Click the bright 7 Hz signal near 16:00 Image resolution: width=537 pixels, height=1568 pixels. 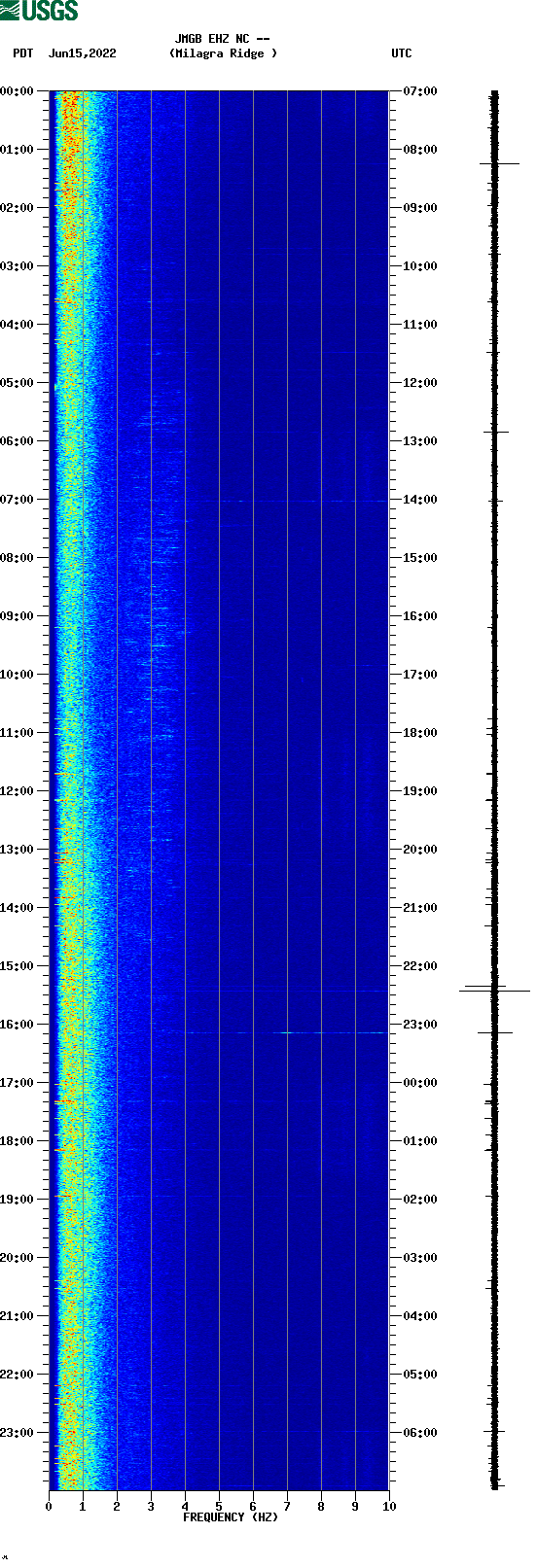pyautogui.click(x=287, y=1032)
